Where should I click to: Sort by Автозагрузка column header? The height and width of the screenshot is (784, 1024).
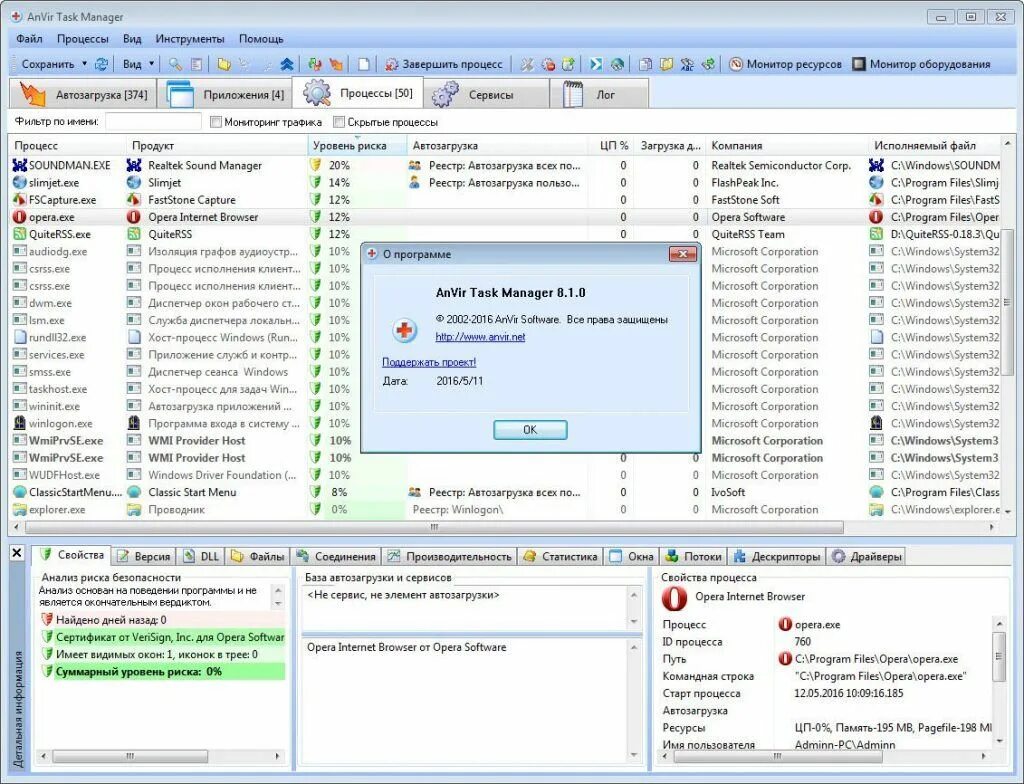pyautogui.click(x=498, y=146)
